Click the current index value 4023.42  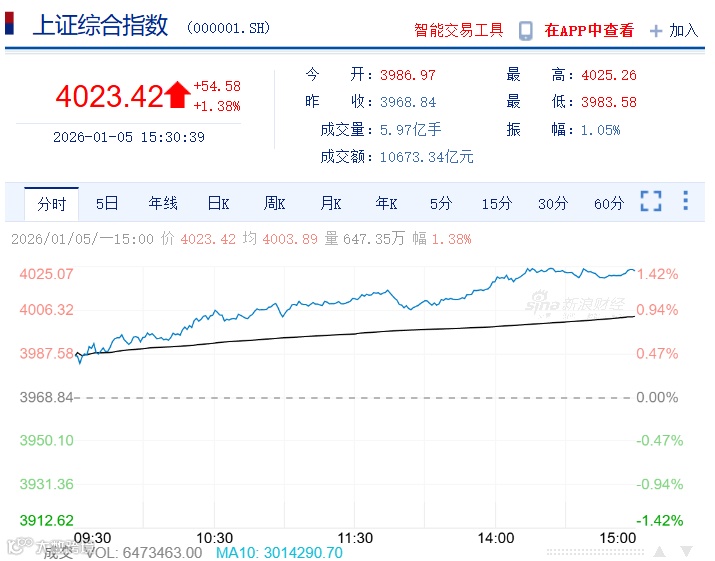(x=109, y=96)
